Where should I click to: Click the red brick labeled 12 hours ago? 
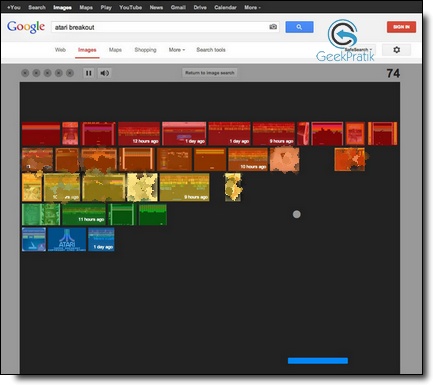pyautogui.click(x=139, y=134)
